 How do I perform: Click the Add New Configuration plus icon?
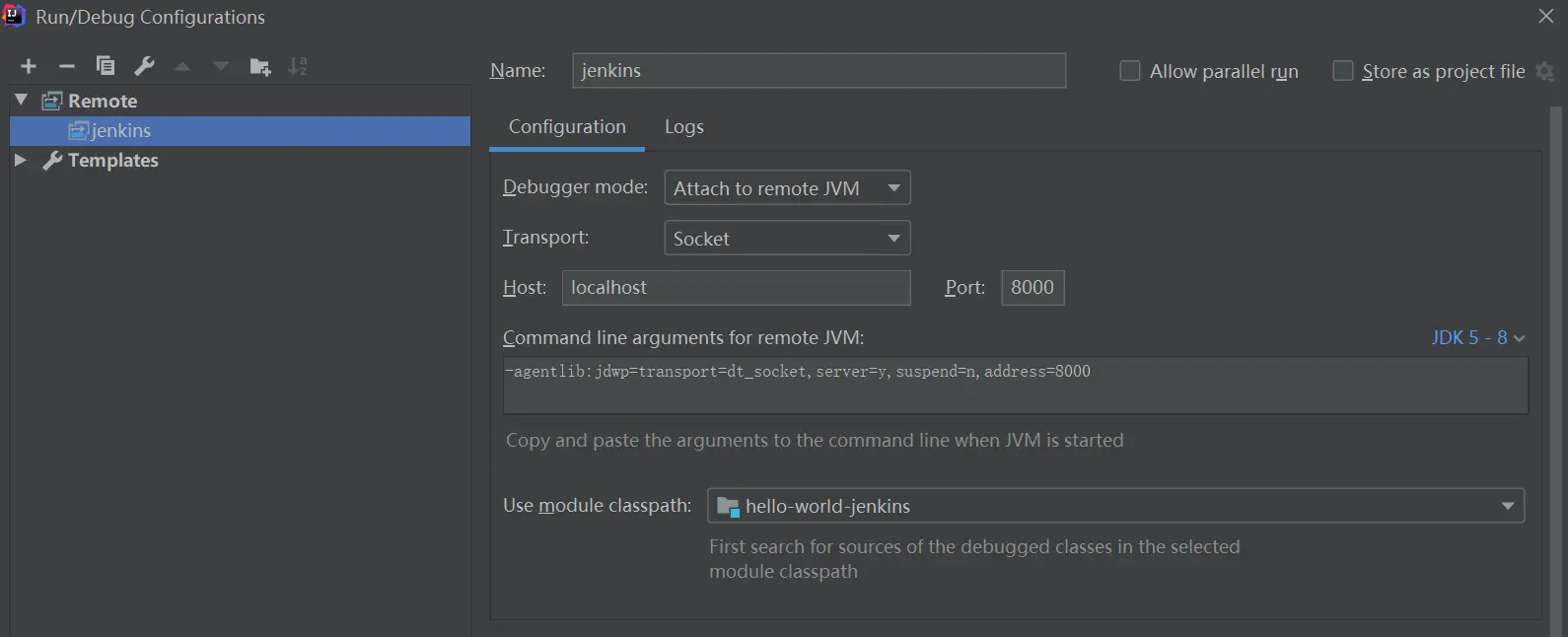coord(29,66)
